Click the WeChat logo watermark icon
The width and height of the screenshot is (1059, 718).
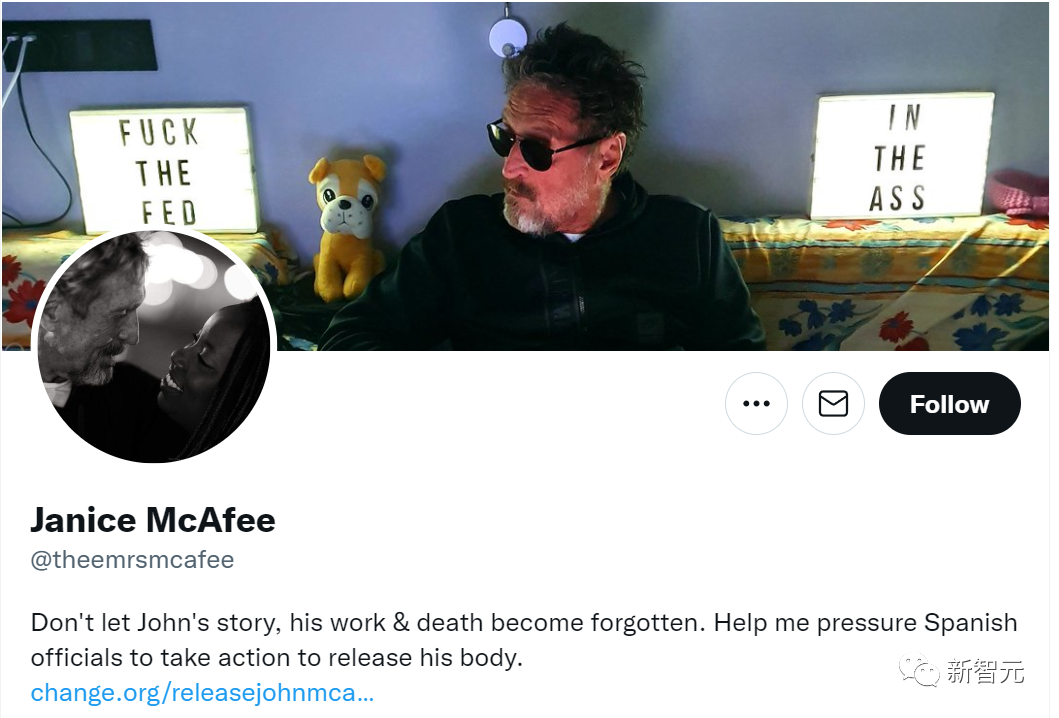pyautogui.click(x=919, y=669)
